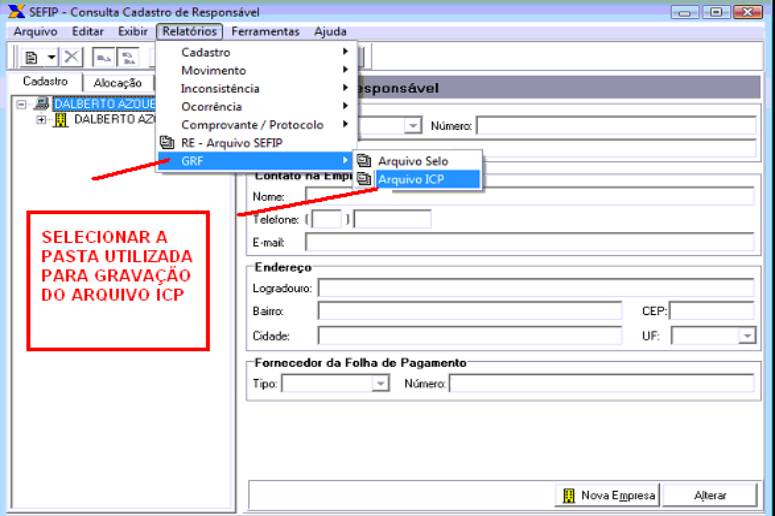The height and width of the screenshot is (516, 775).
Task: Expand the Inconsistência submenu
Action: point(256,88)
